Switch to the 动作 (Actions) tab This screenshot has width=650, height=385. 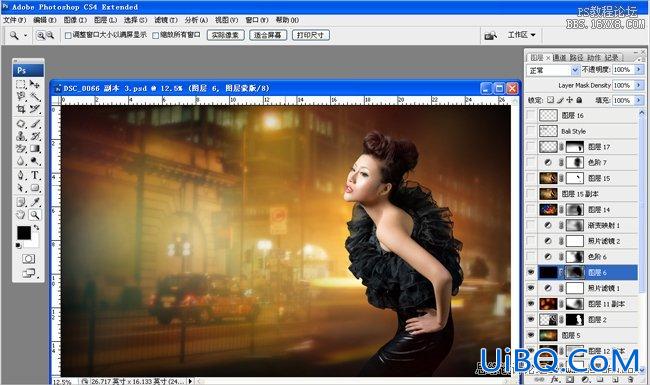coord(594,58)
